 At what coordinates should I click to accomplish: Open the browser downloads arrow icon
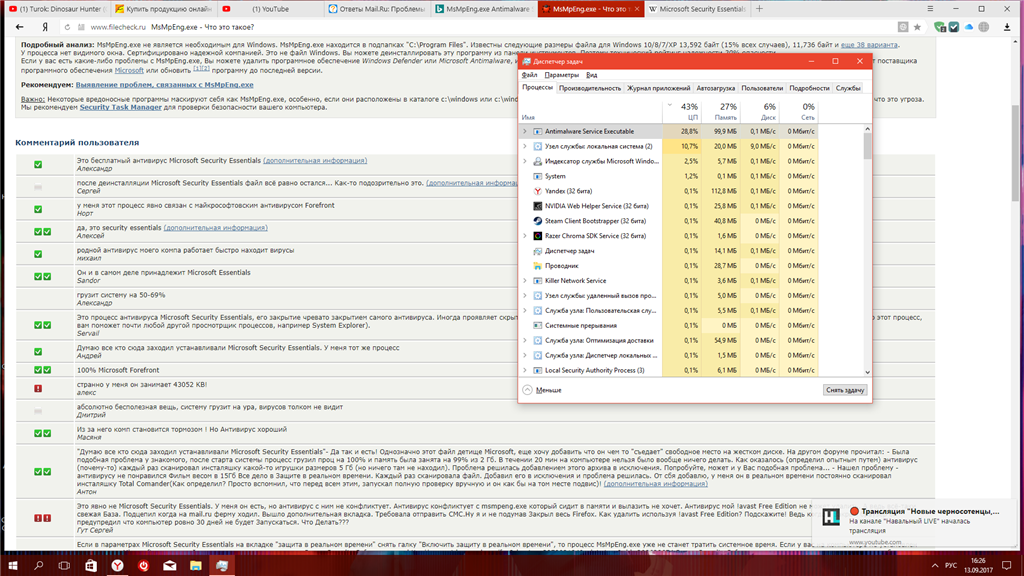click(1007, 27)
